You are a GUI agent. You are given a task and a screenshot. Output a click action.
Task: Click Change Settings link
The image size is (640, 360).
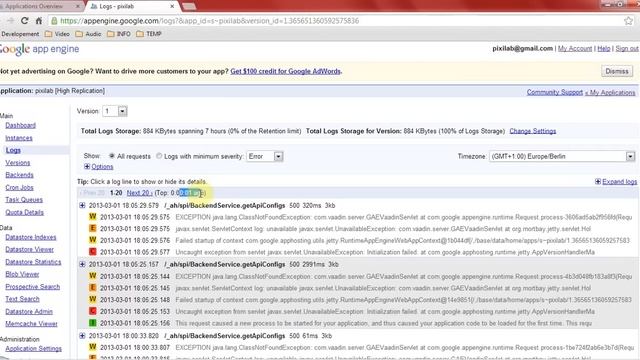[x=533, y=131]
